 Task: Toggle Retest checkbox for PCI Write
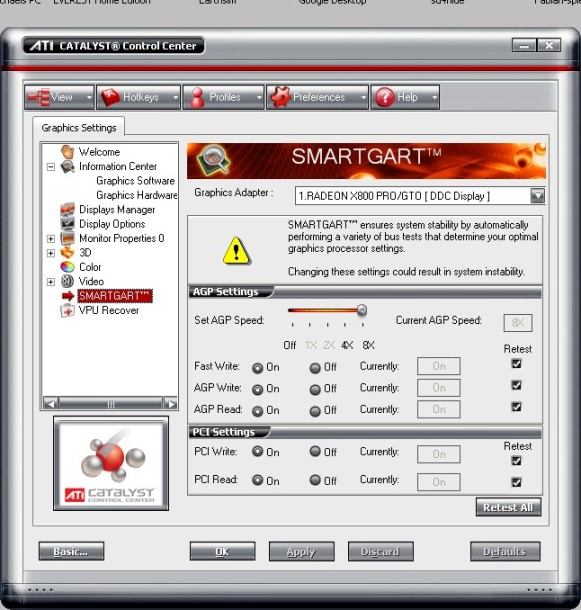pos(516,461)
